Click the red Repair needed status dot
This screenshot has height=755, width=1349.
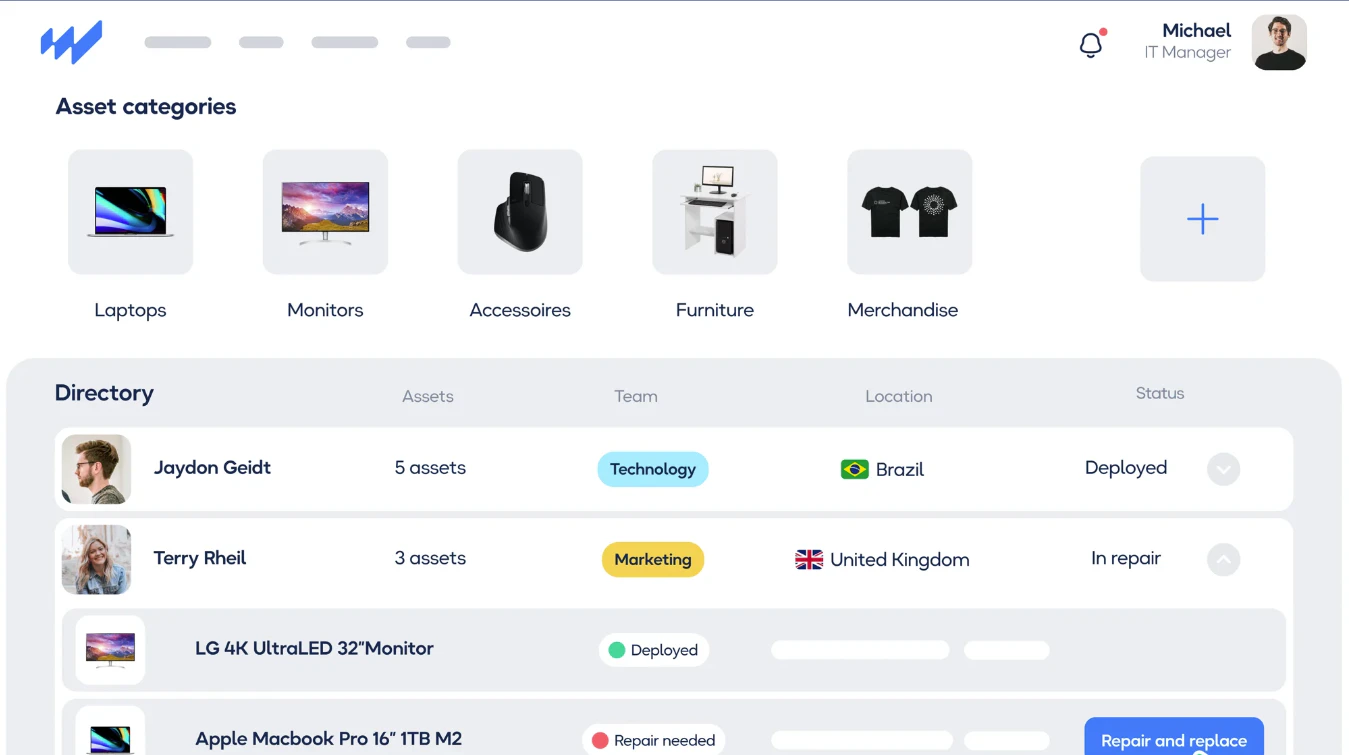coord(600,740)
